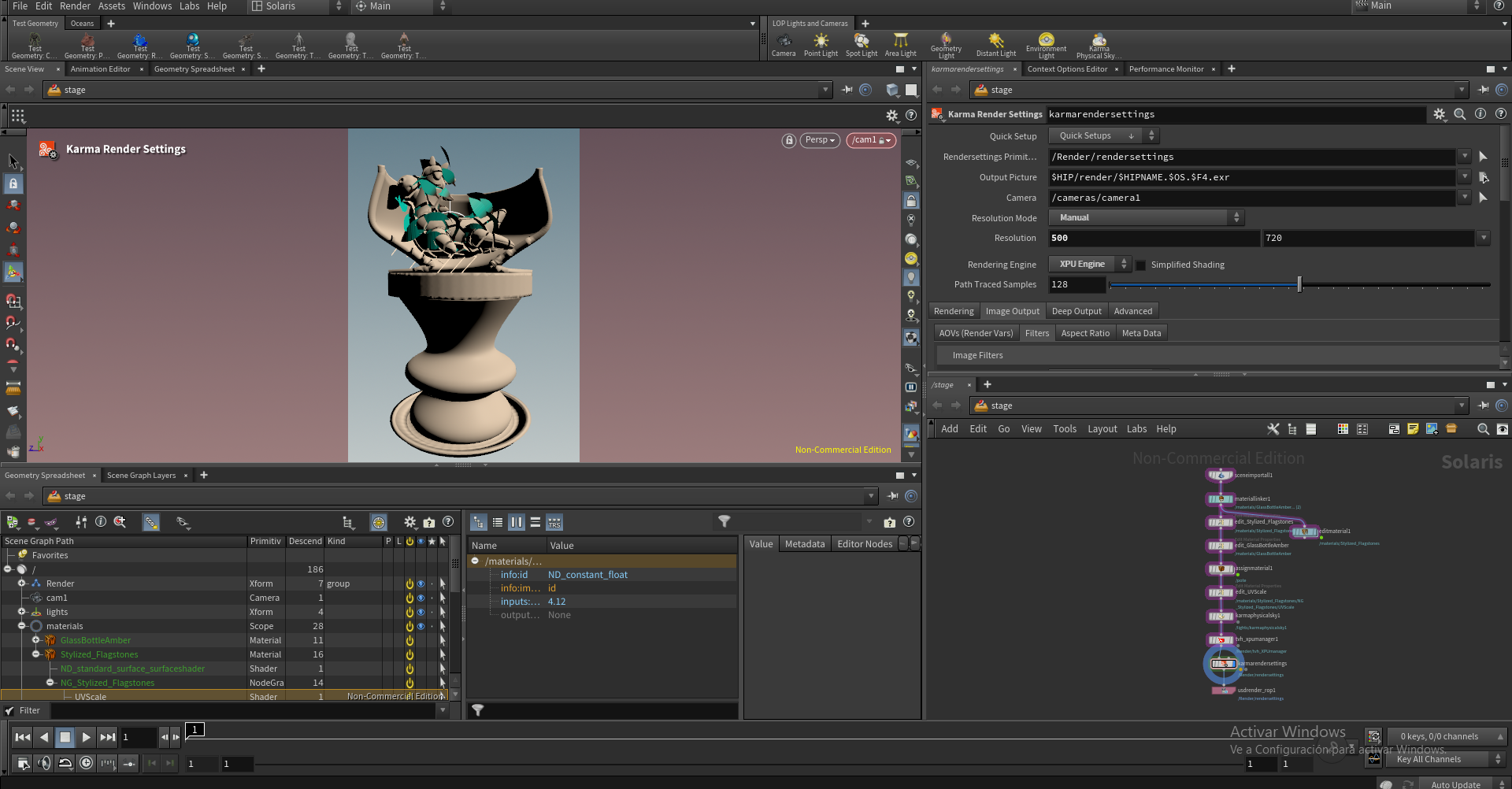The image size is (1512, 789).
Task: Add a Point Light from the shelf
Action: (x=821, y=45)
